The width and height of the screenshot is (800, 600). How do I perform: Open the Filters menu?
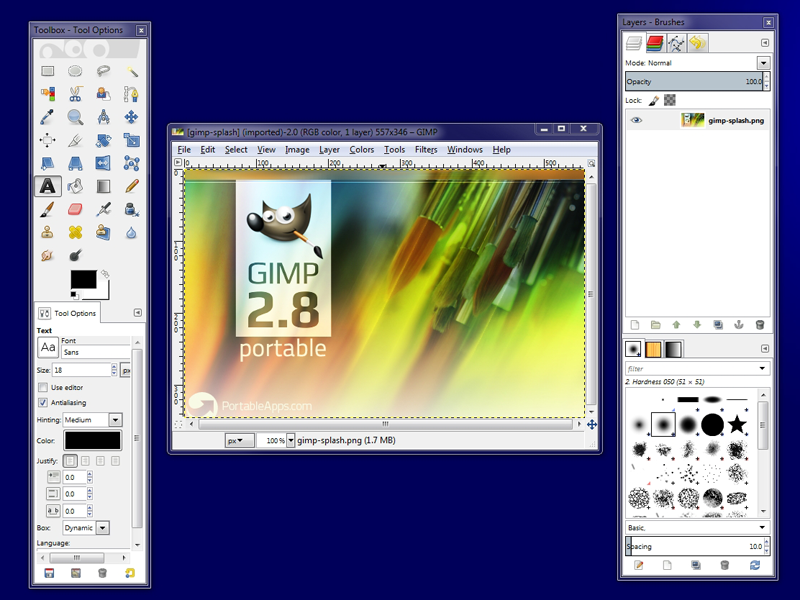pyautogui.click(x=427, y=149)
